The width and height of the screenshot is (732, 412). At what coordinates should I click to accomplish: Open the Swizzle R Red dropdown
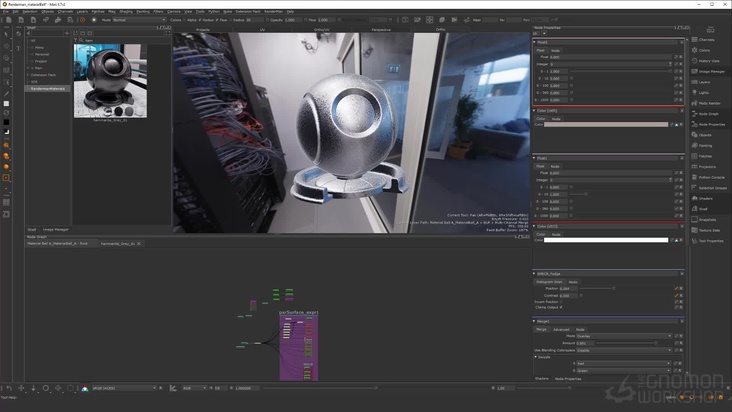point(624,363)
